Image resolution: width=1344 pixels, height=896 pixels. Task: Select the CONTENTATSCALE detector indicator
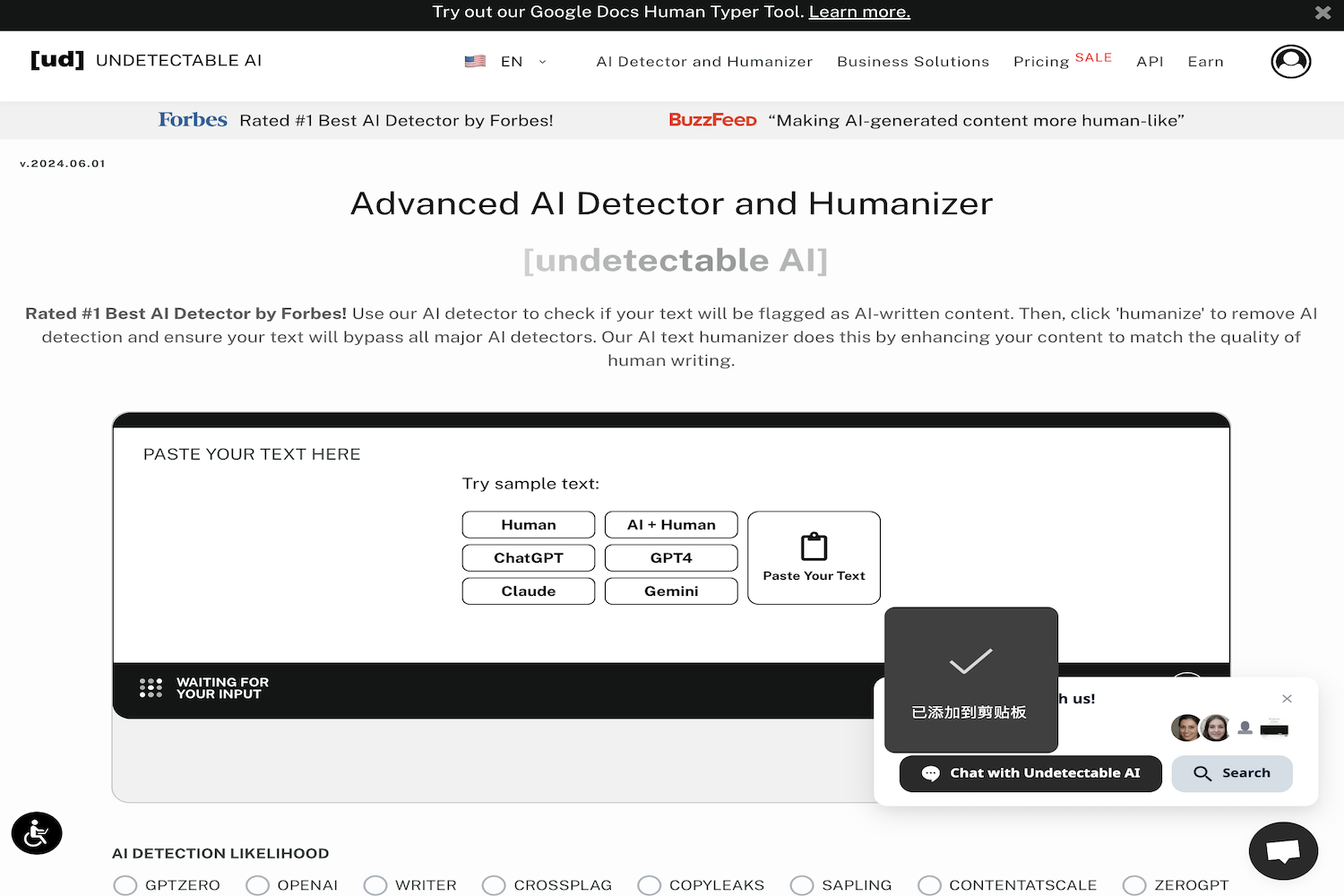(929, 885)
